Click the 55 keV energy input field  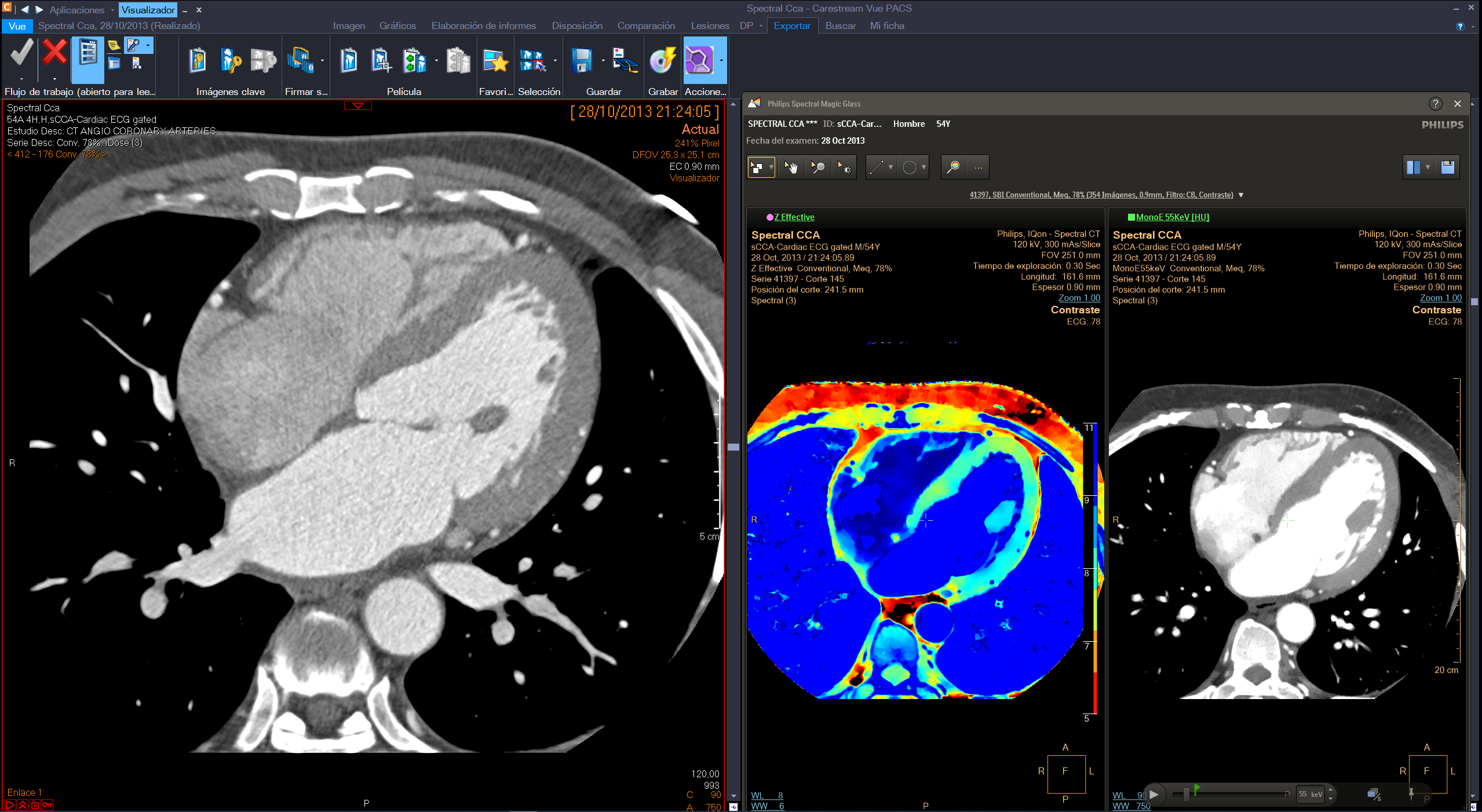tap(1311, 794)
